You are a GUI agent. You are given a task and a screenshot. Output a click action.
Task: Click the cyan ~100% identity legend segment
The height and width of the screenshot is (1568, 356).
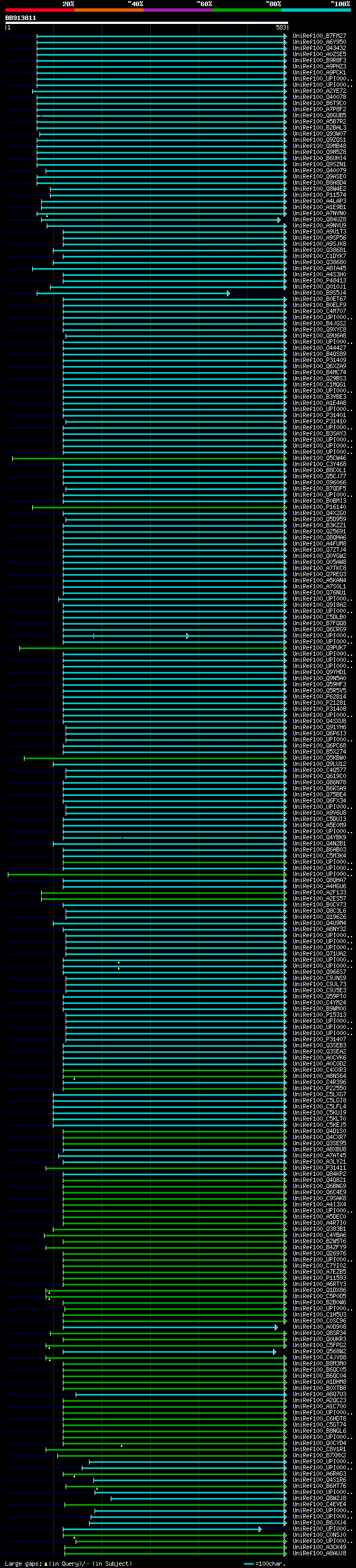(316, 11)
